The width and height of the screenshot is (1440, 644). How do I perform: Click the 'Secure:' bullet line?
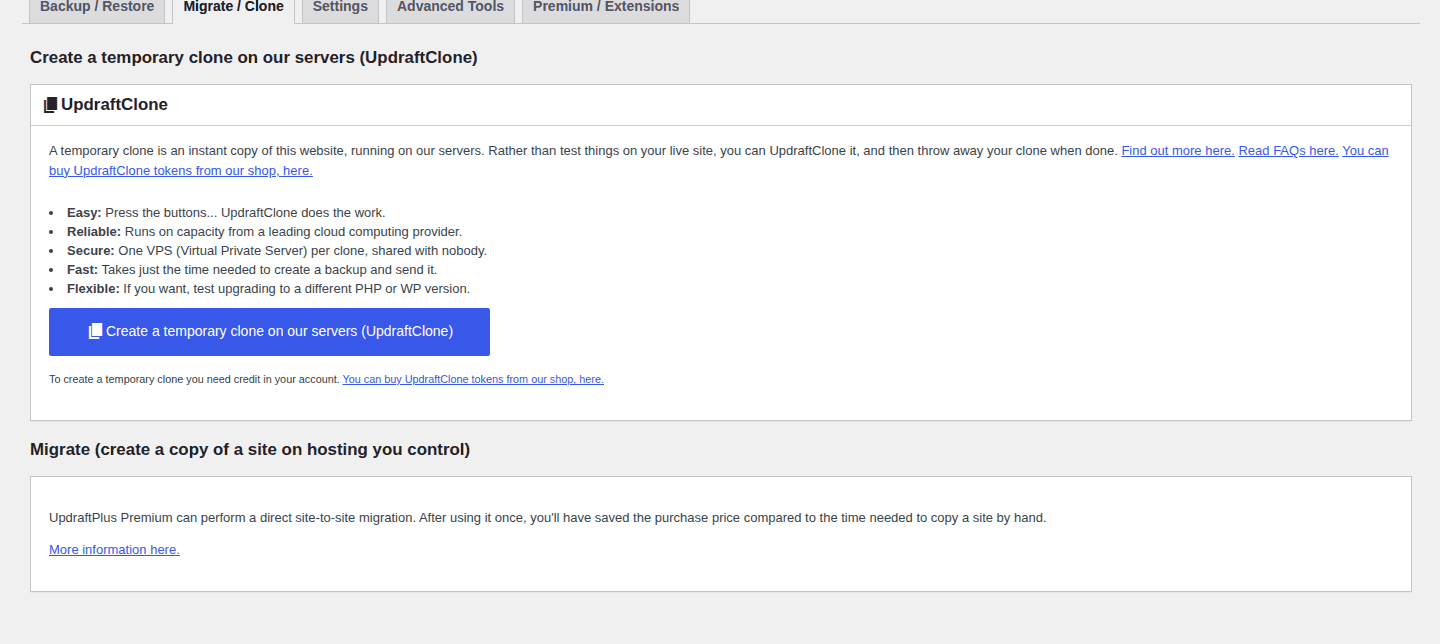point(277,251)
